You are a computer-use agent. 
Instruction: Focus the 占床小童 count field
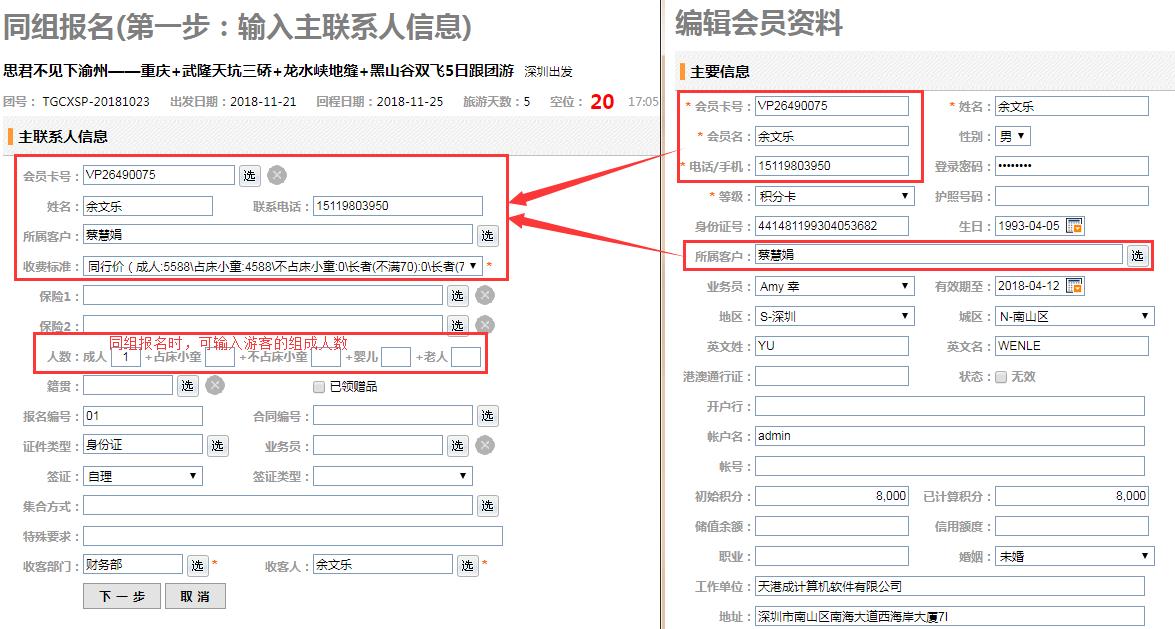coord(220,357)
